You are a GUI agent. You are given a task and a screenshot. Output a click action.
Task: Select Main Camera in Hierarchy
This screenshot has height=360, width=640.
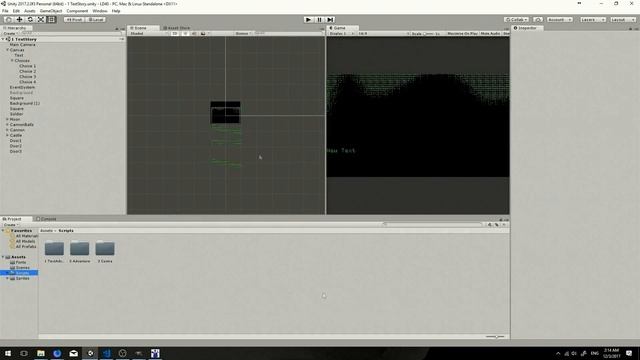(x=22, y=44)
